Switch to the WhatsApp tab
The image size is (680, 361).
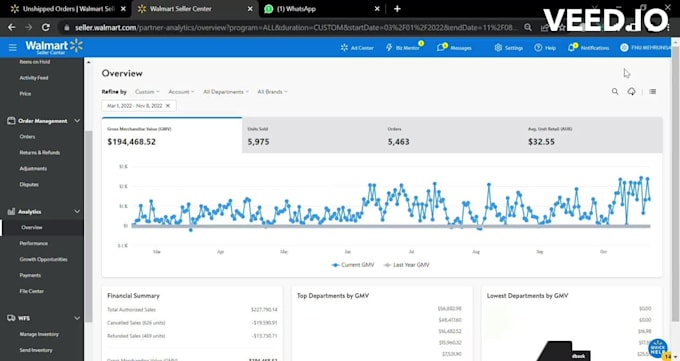click(323, 9)
